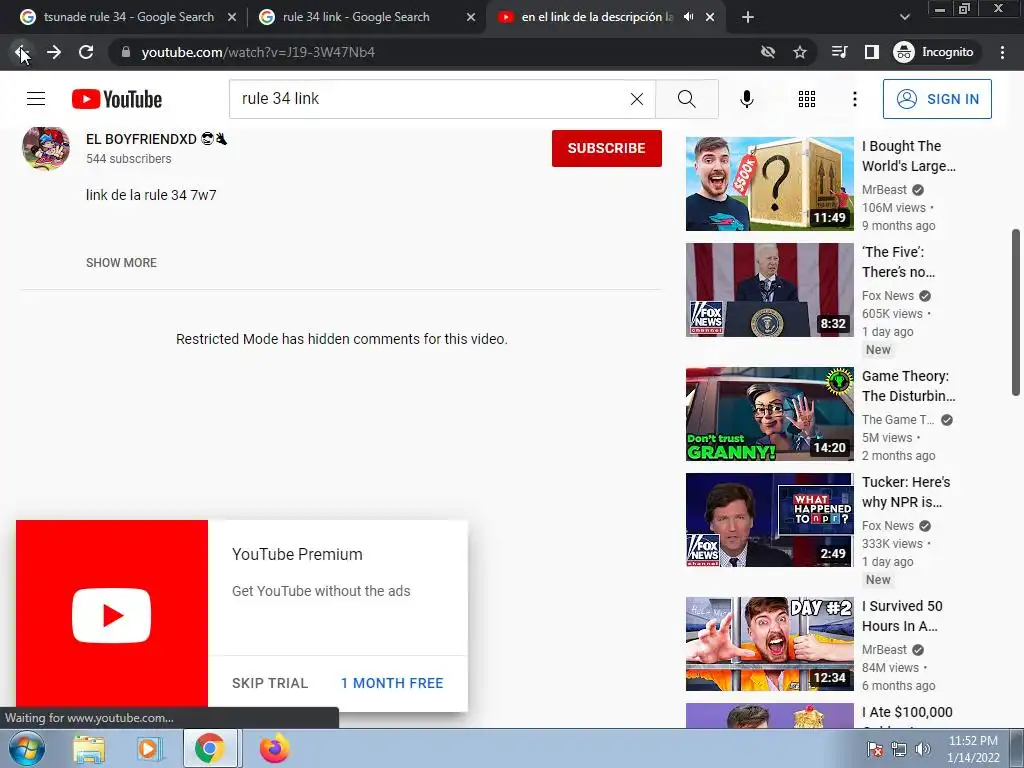Go forward using the browser forward arrow
Viewport: 1024px width, 768px height.
coord(54,52)
